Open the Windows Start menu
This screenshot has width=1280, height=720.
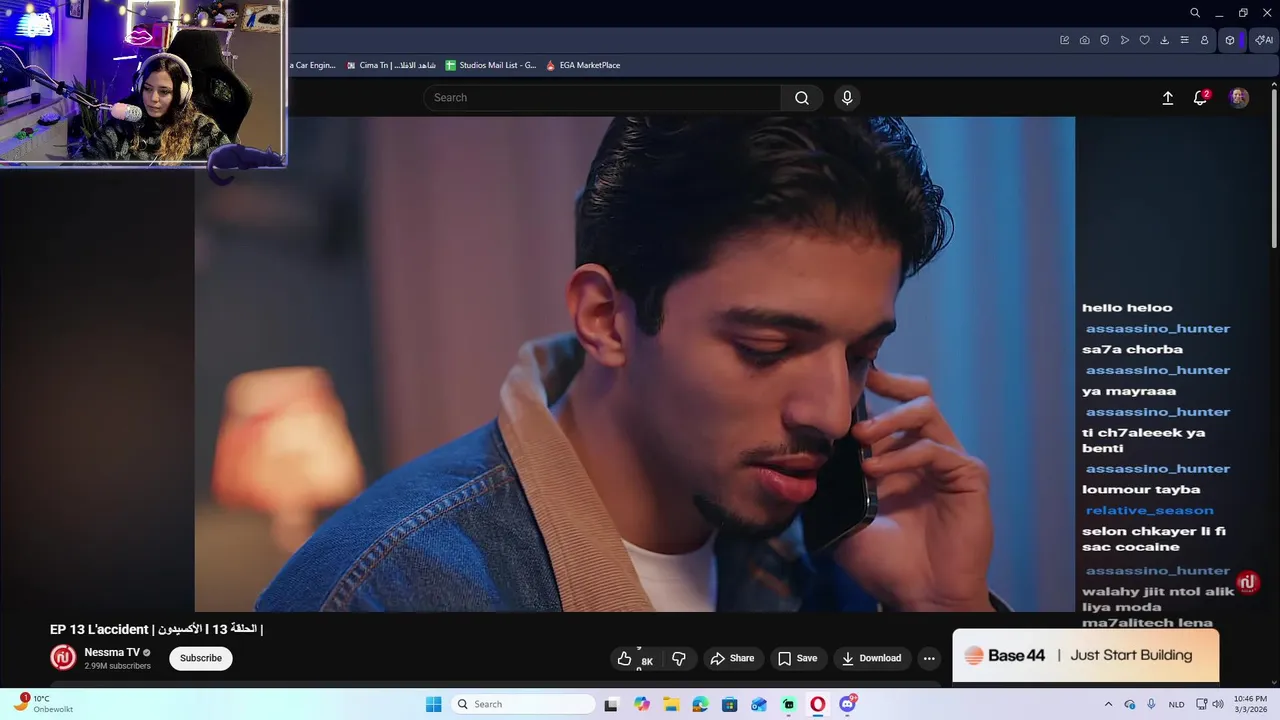(433, 704)
